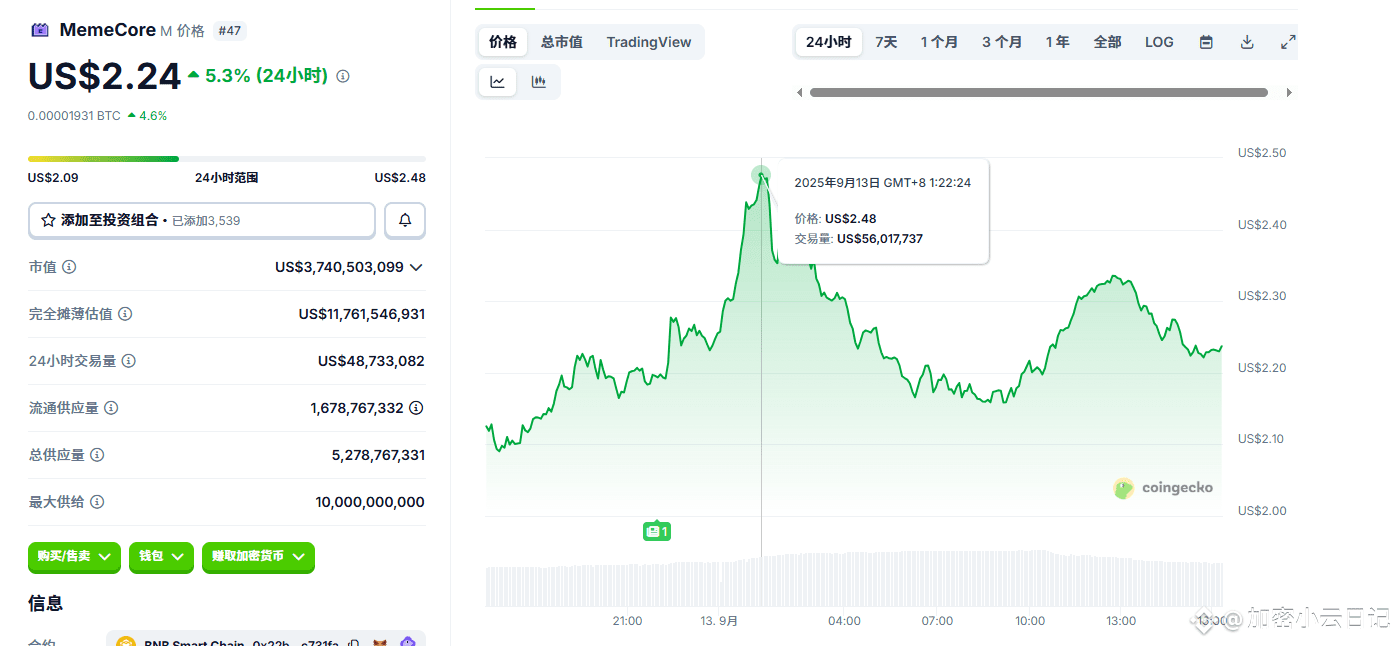Screen dimensions: 1399x646
Task: Switch to the line chart view icon
Action: [x=498, y=82]
